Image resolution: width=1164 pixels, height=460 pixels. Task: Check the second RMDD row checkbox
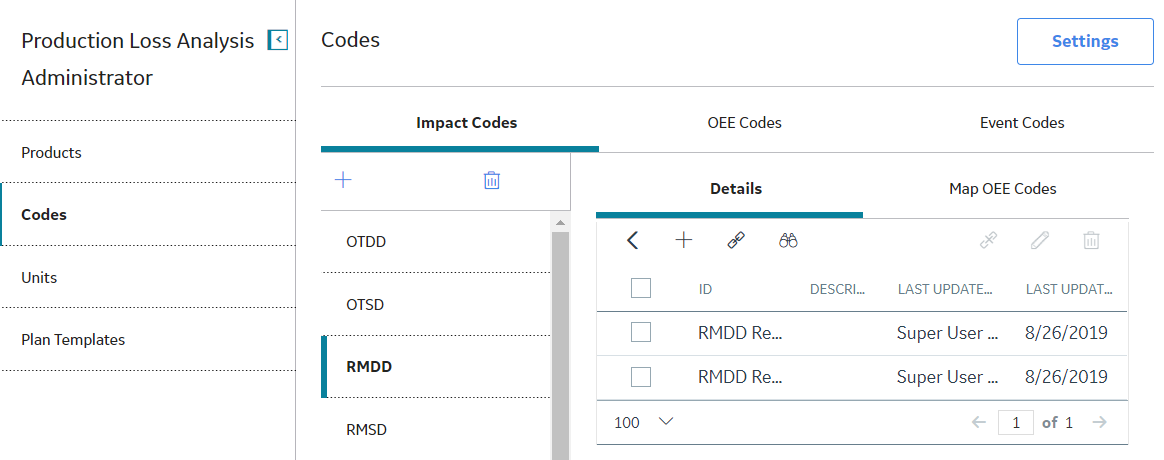(x=641, y=377)
